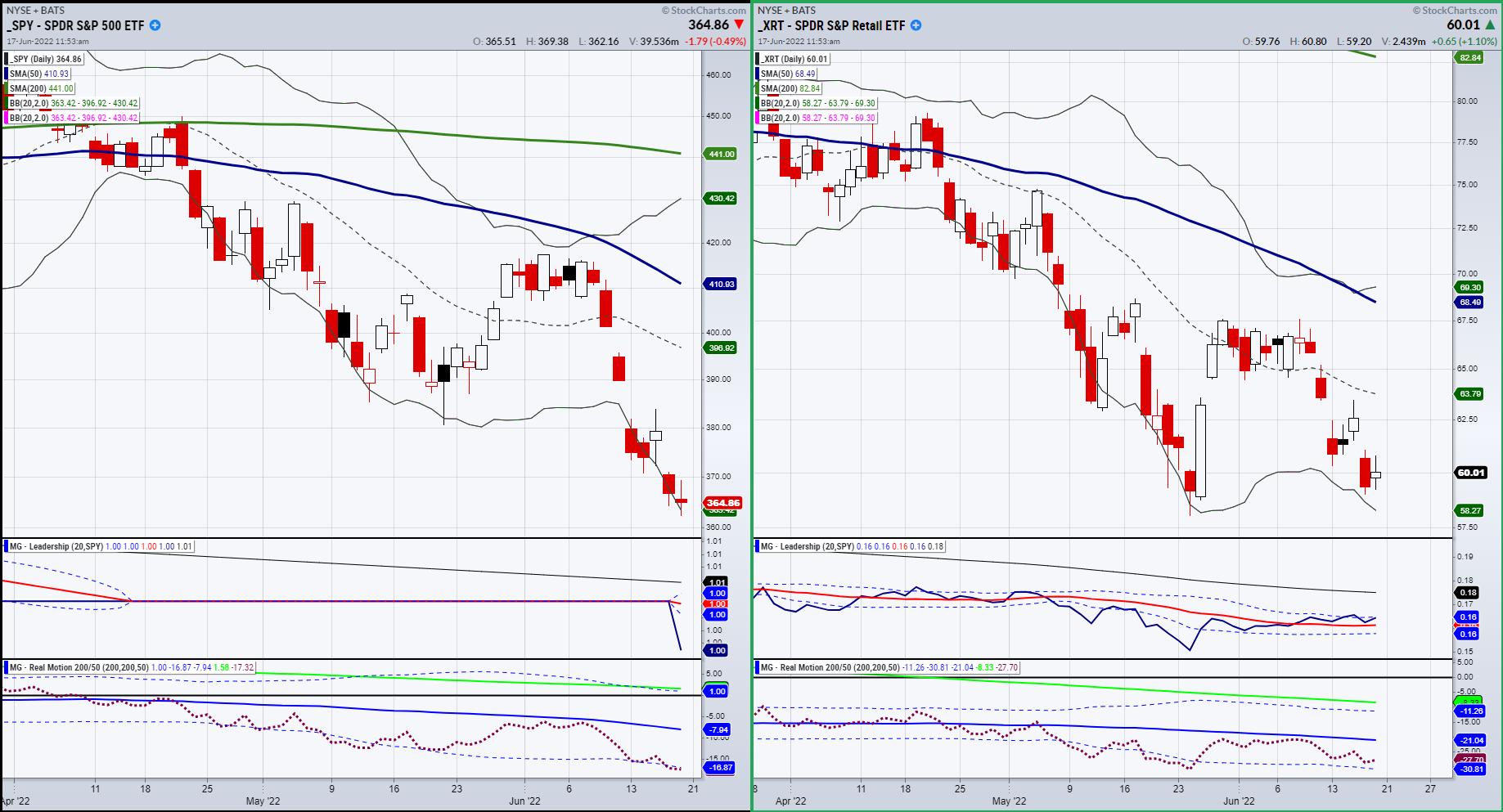
Task: Select the SMA(200) 82.84 legend entry on XRT
Action: point(790,88)
